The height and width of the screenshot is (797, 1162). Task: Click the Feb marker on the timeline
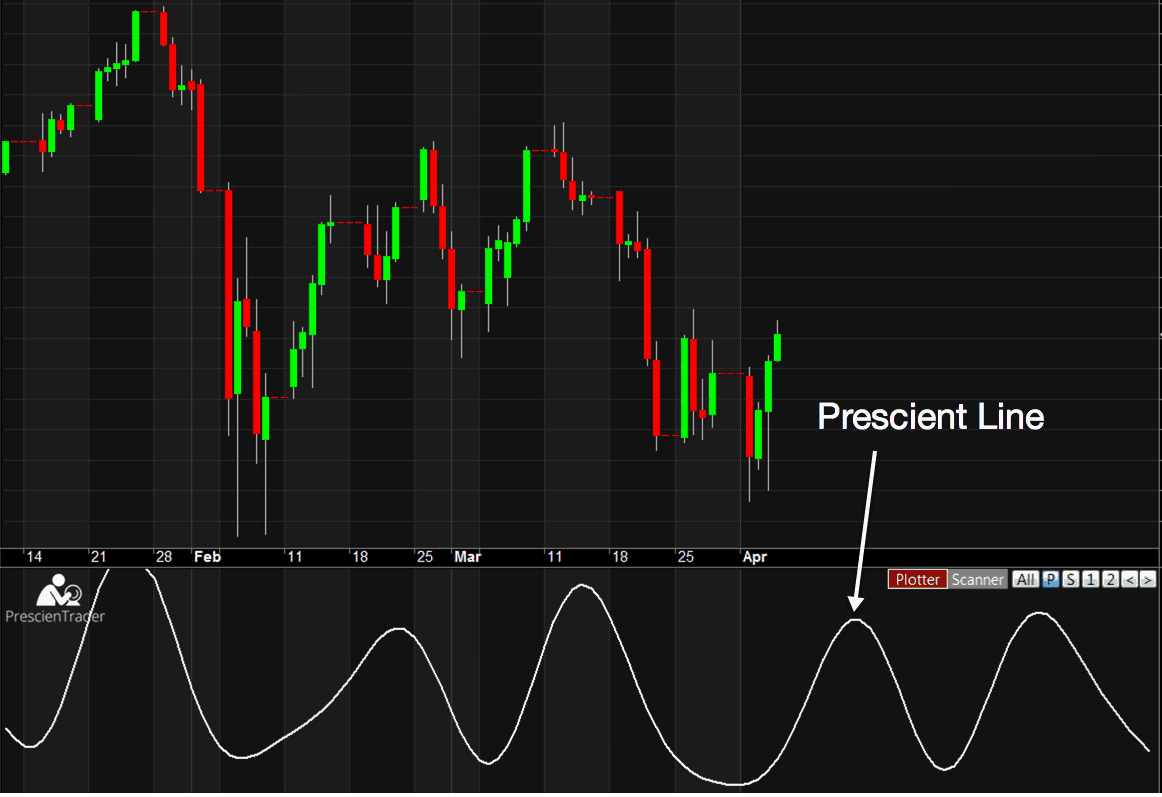207,557
